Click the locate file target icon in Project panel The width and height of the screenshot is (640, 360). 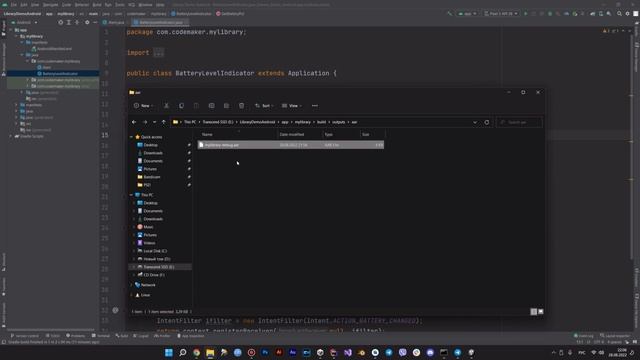[x=60, y=22]
